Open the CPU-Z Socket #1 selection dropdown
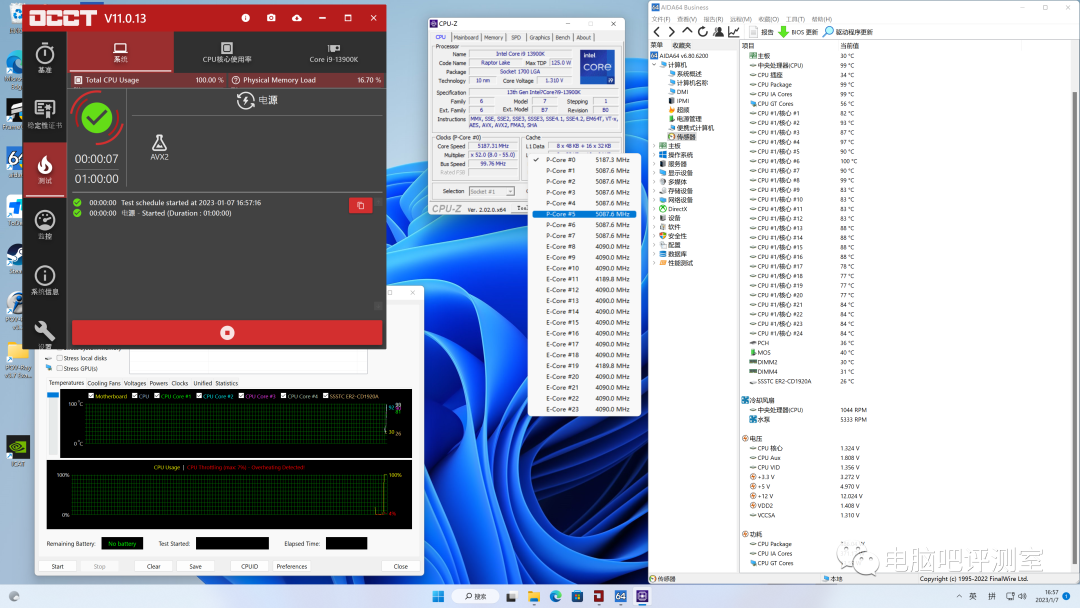Image resolution: width=1080 pixels, height=608 pixels. point(492,191)
